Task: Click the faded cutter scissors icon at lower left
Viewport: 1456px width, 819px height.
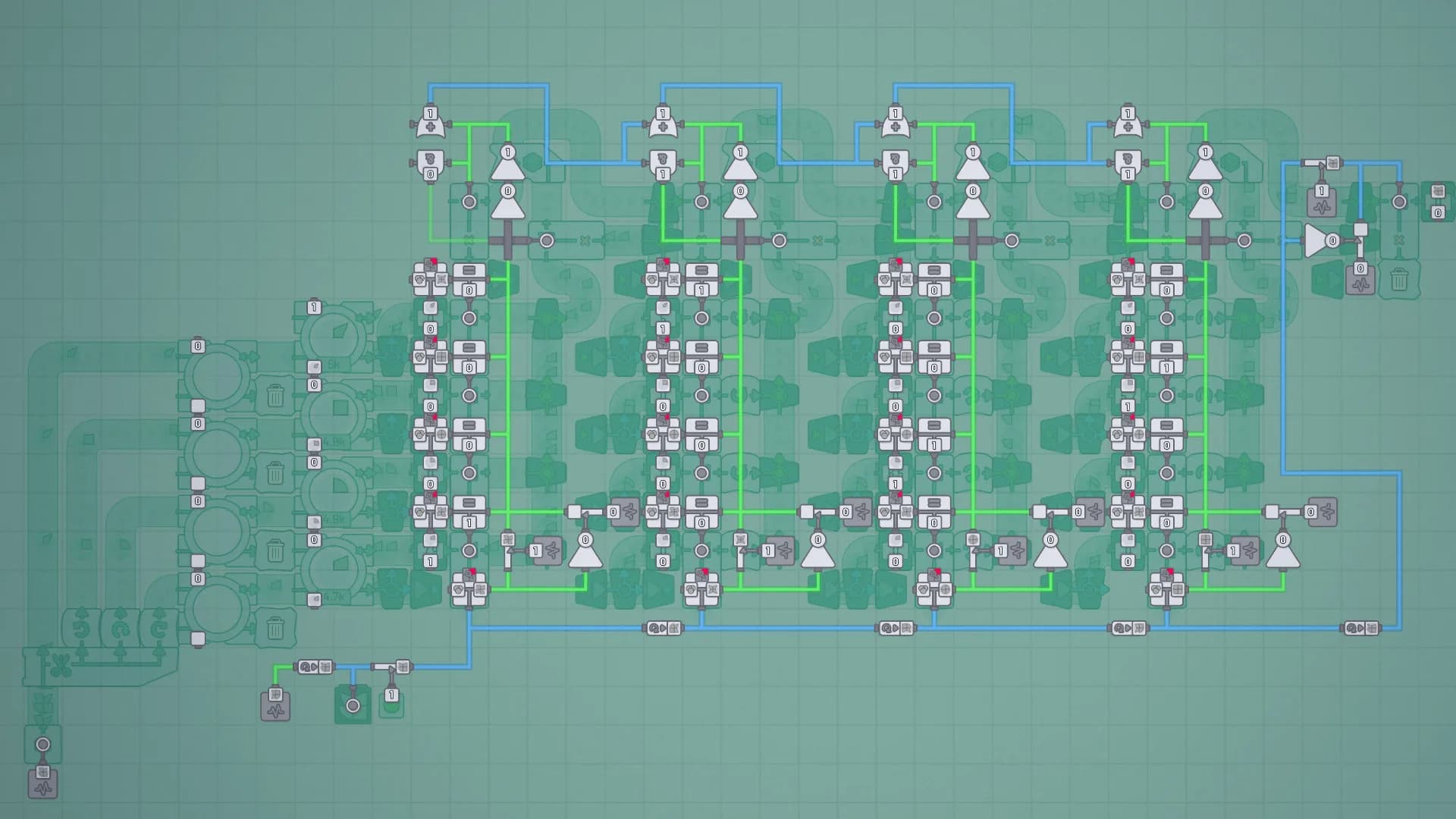Action: click(62, 666)
